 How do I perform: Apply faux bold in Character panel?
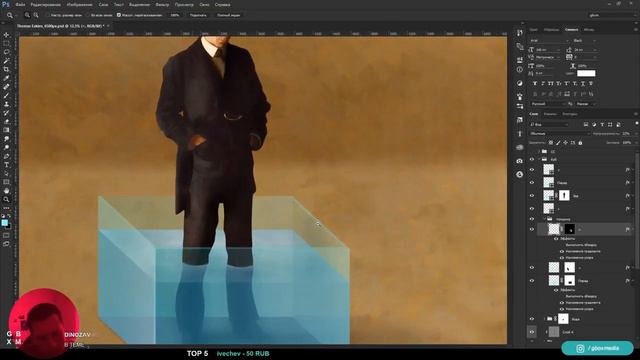pos(535,84)
